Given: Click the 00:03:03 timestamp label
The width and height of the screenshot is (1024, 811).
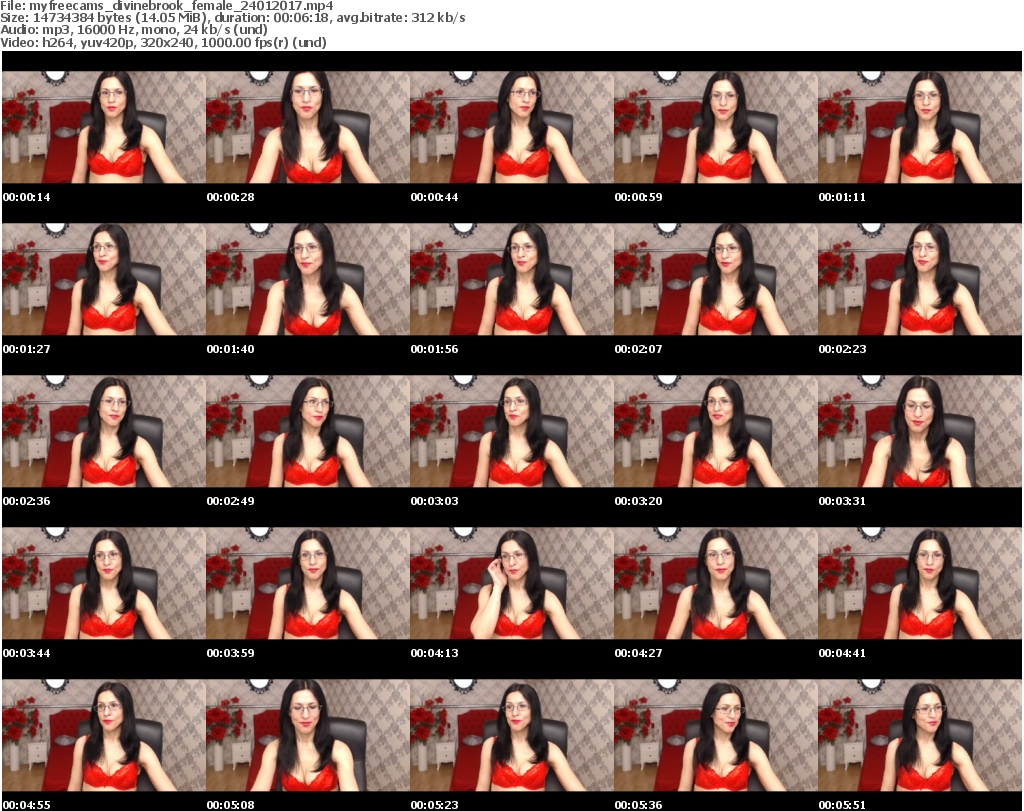Looking at the screenshot, I should point(434,501).
